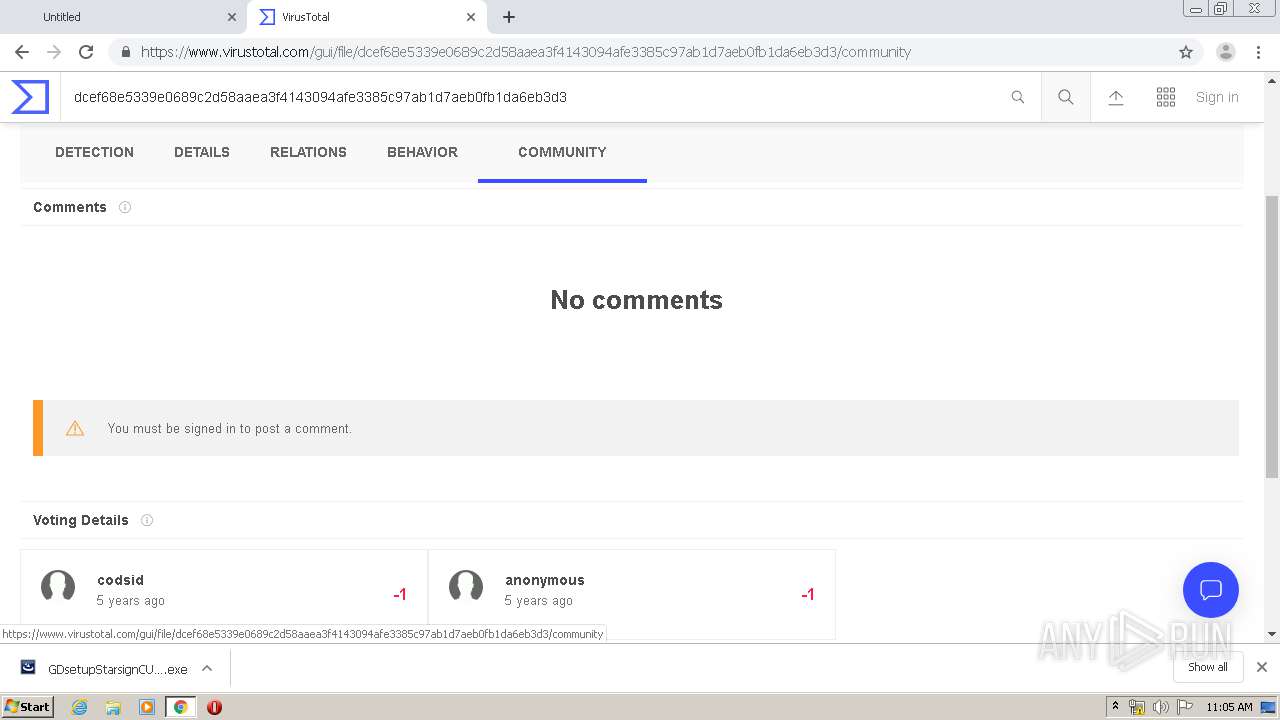Show hidden tray icons arrow
The image size is (1280, 720).
coord(1115,707)
